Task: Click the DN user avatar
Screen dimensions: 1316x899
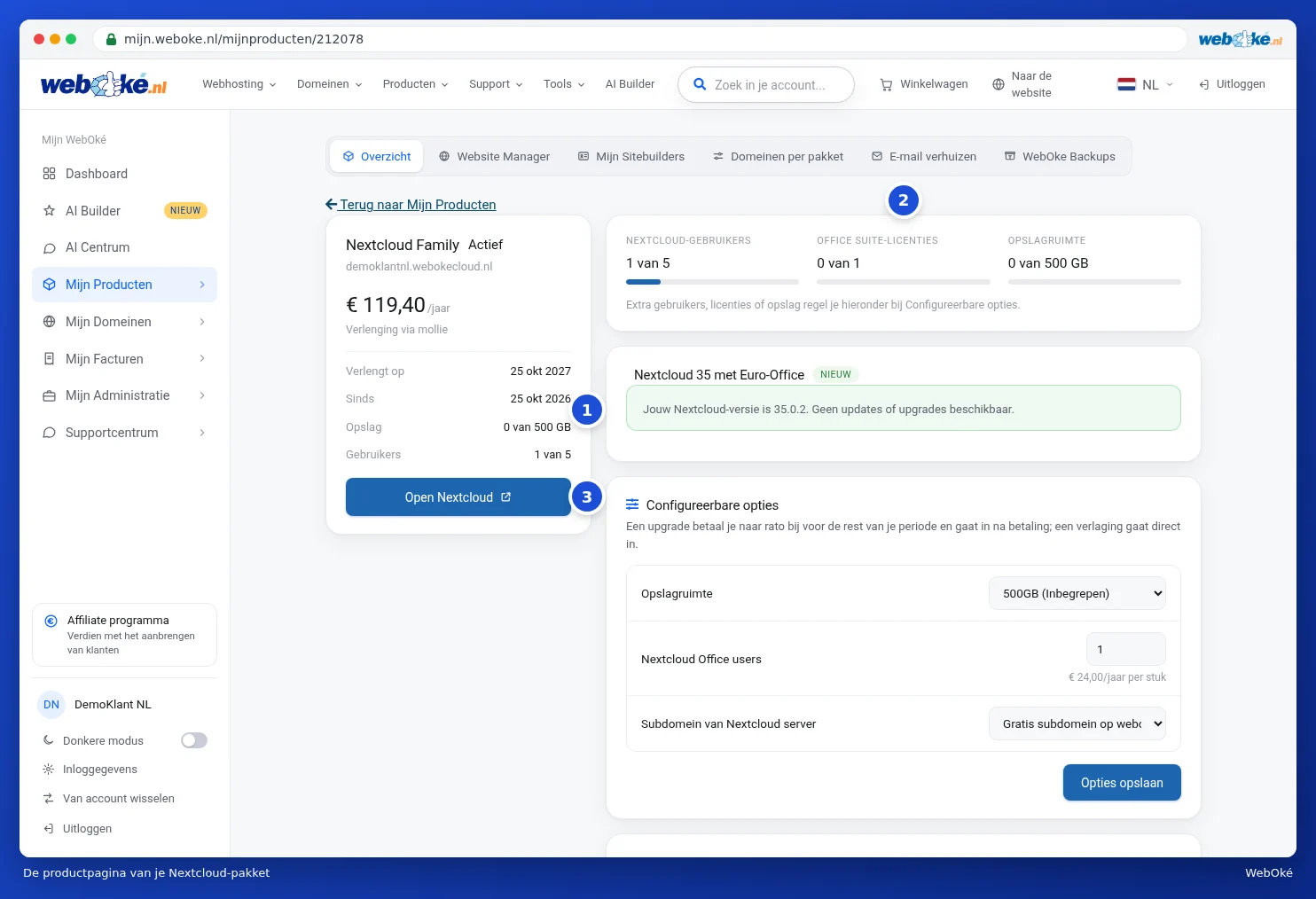Action: pos(51,705)
